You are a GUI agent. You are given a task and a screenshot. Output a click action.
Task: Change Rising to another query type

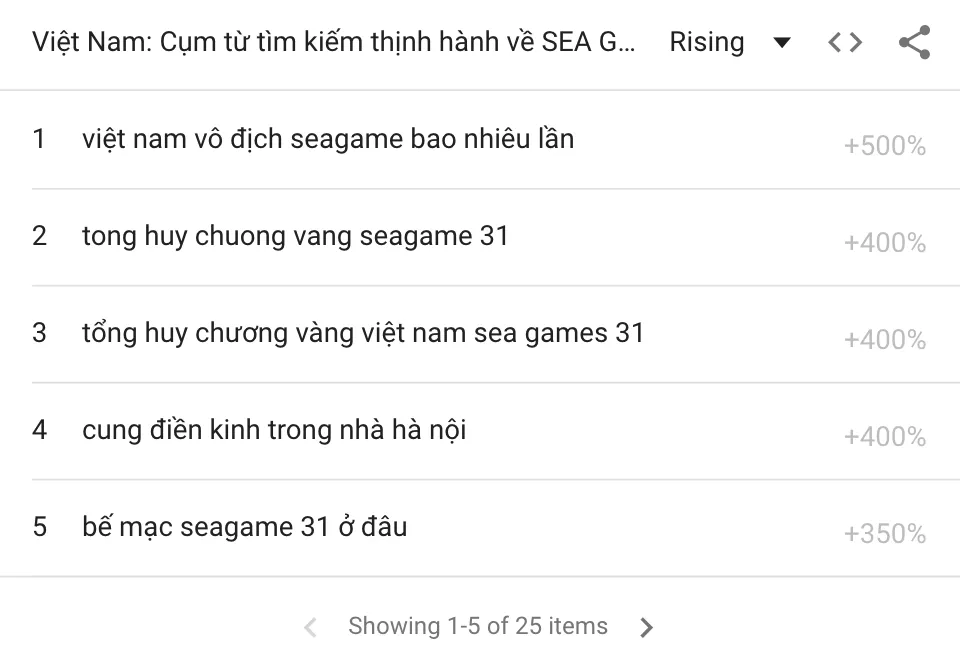[x=781, y=42]
